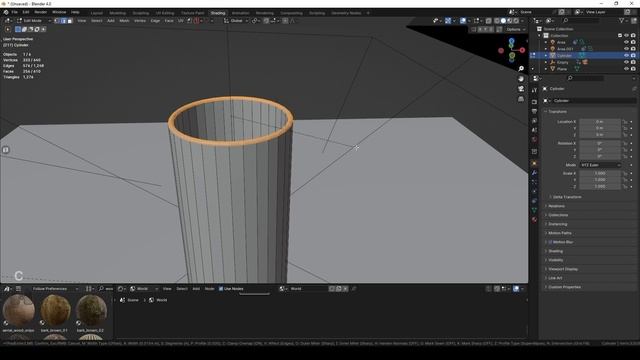
Task: Open the File menu
Action: [14, 12]
